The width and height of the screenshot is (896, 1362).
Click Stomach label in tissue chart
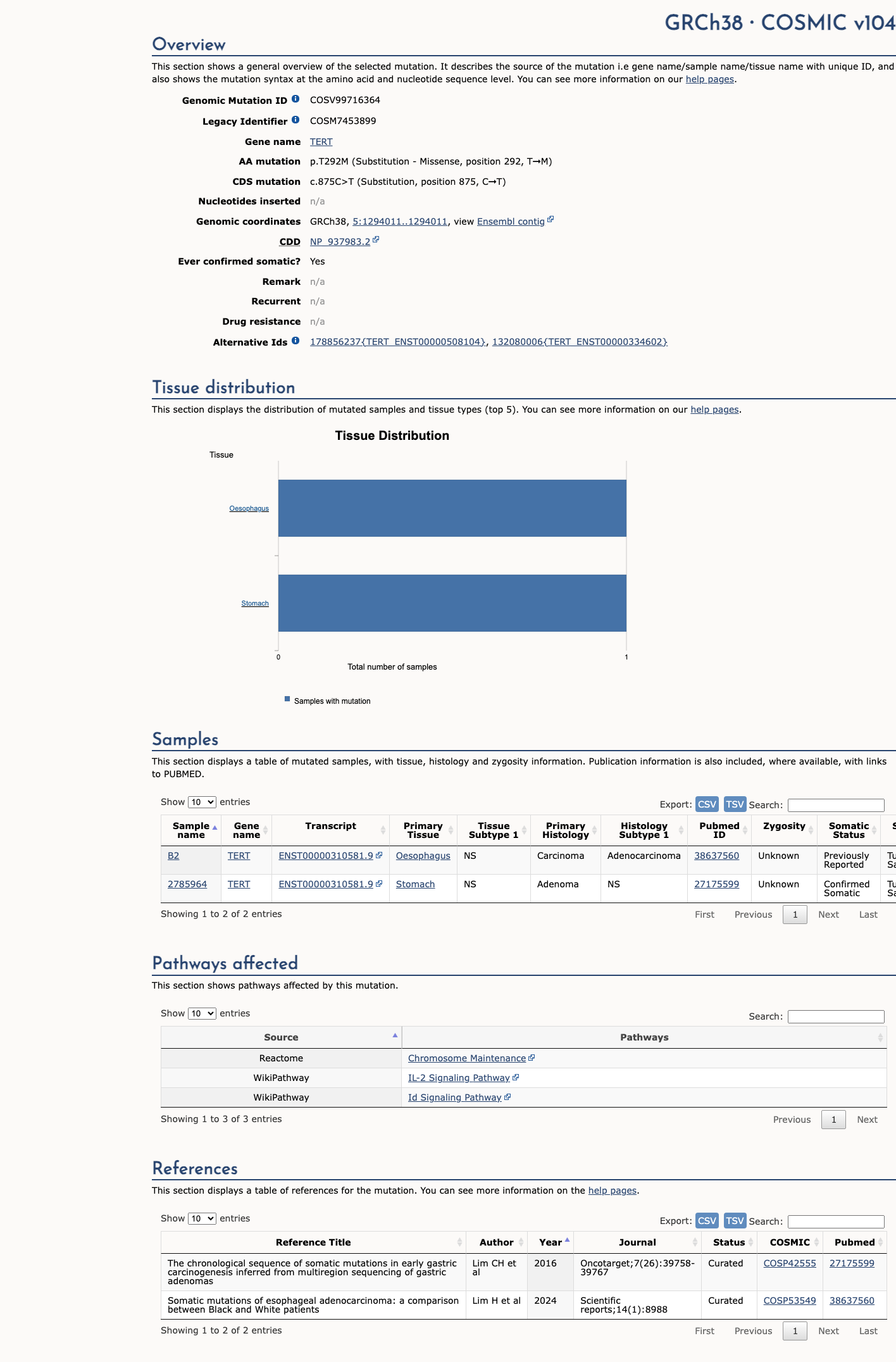pyautogui.click(x=255, y=603)
